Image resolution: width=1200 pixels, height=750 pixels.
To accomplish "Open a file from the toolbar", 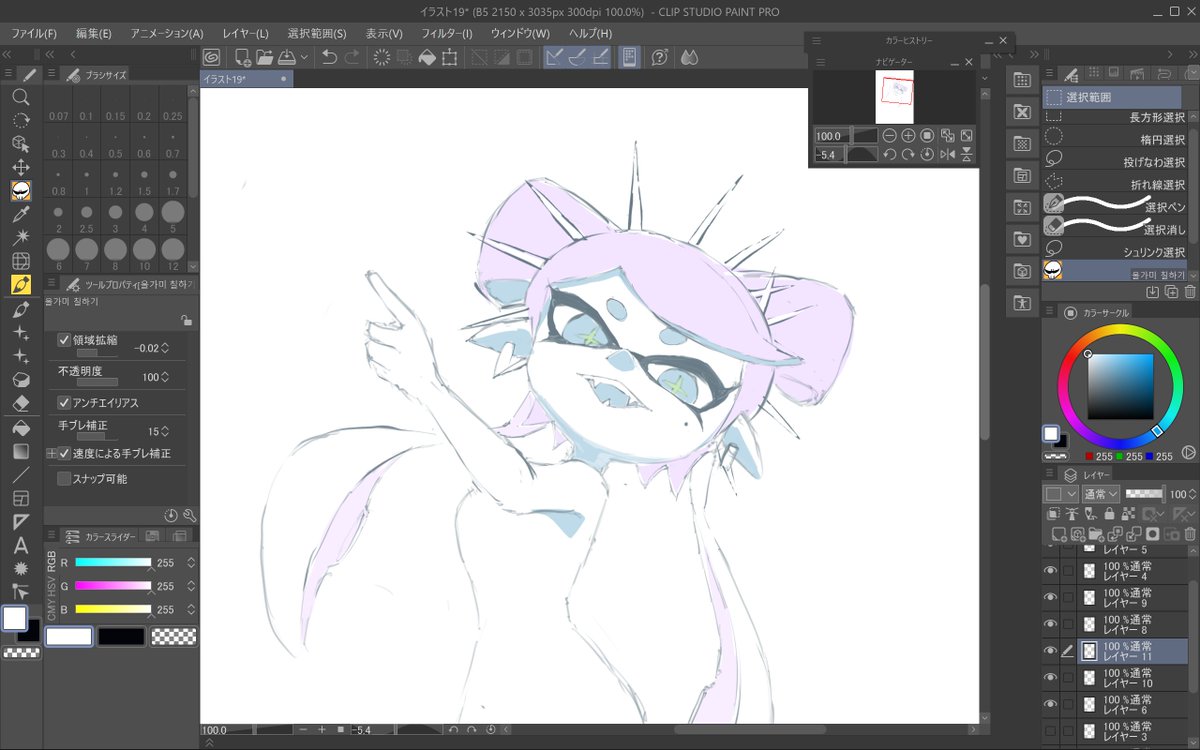I will [264, 57].
